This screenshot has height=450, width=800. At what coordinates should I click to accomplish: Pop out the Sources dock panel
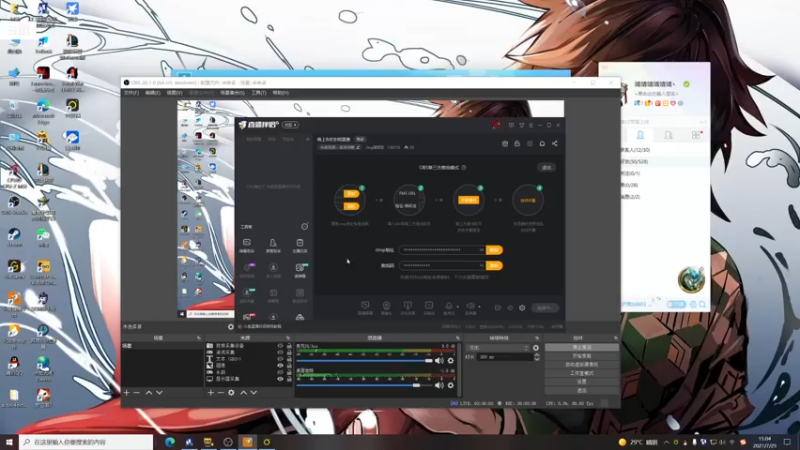[x=288, y=338]
